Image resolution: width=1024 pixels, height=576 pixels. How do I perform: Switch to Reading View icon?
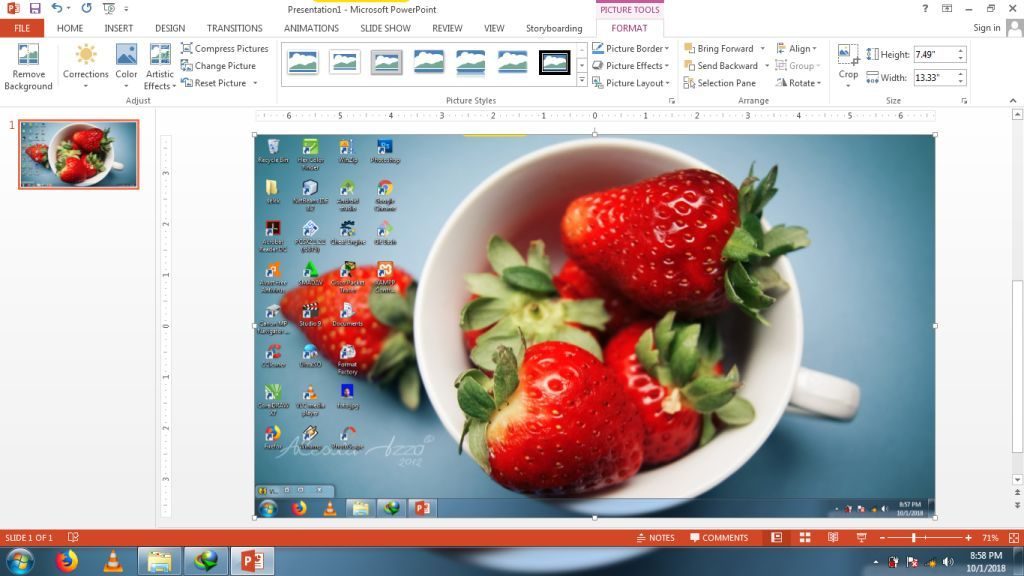tap(833, 537)
